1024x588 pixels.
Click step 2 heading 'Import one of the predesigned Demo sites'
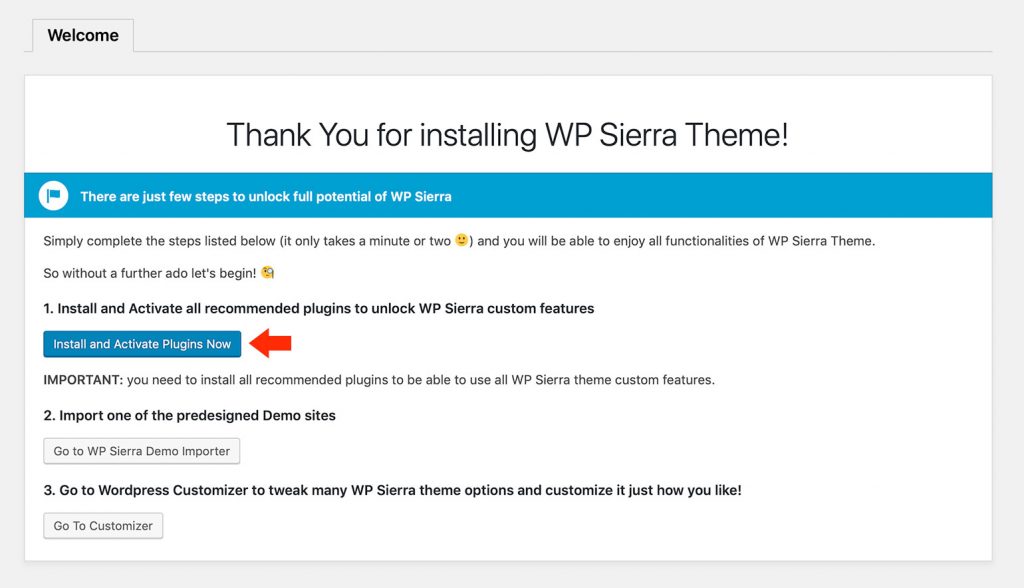point(189,416)
